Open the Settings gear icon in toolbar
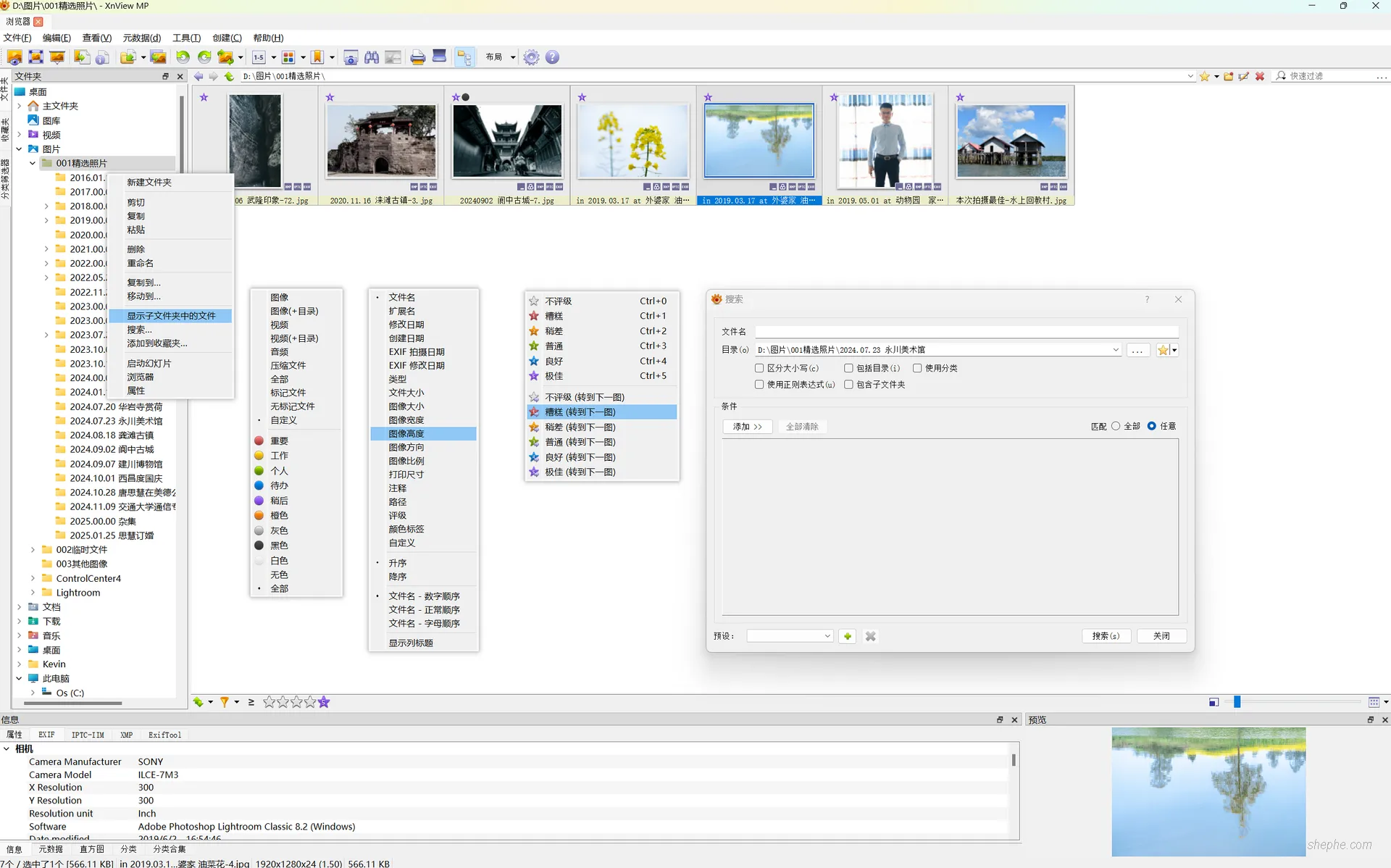Screen dimensions: 1391x868 [x=531, y=57]
